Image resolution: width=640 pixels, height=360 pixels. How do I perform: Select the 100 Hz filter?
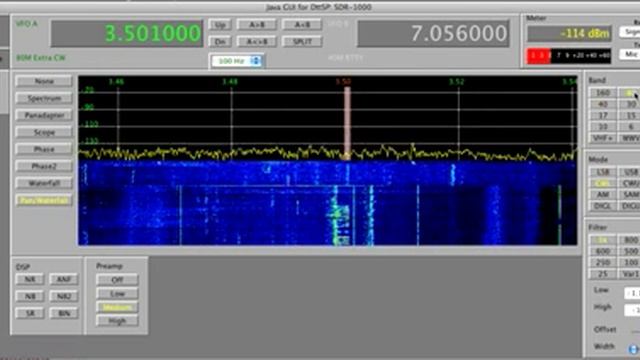click(630, 262)
